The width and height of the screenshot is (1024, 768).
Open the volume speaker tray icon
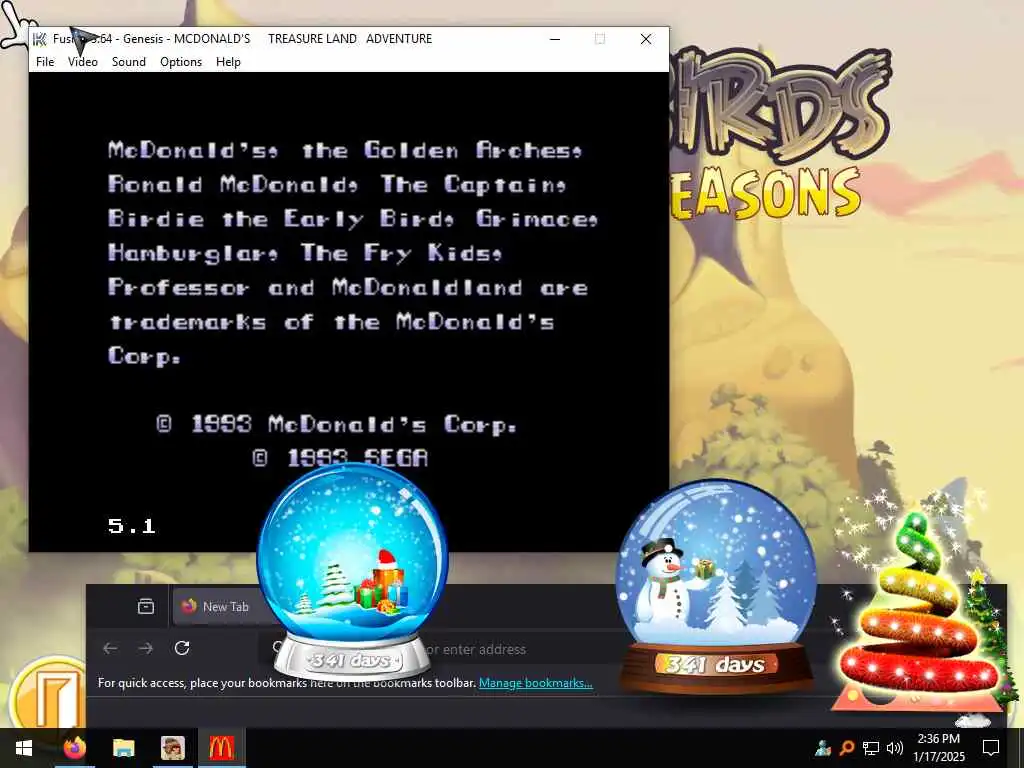click(x=895, y=748)
